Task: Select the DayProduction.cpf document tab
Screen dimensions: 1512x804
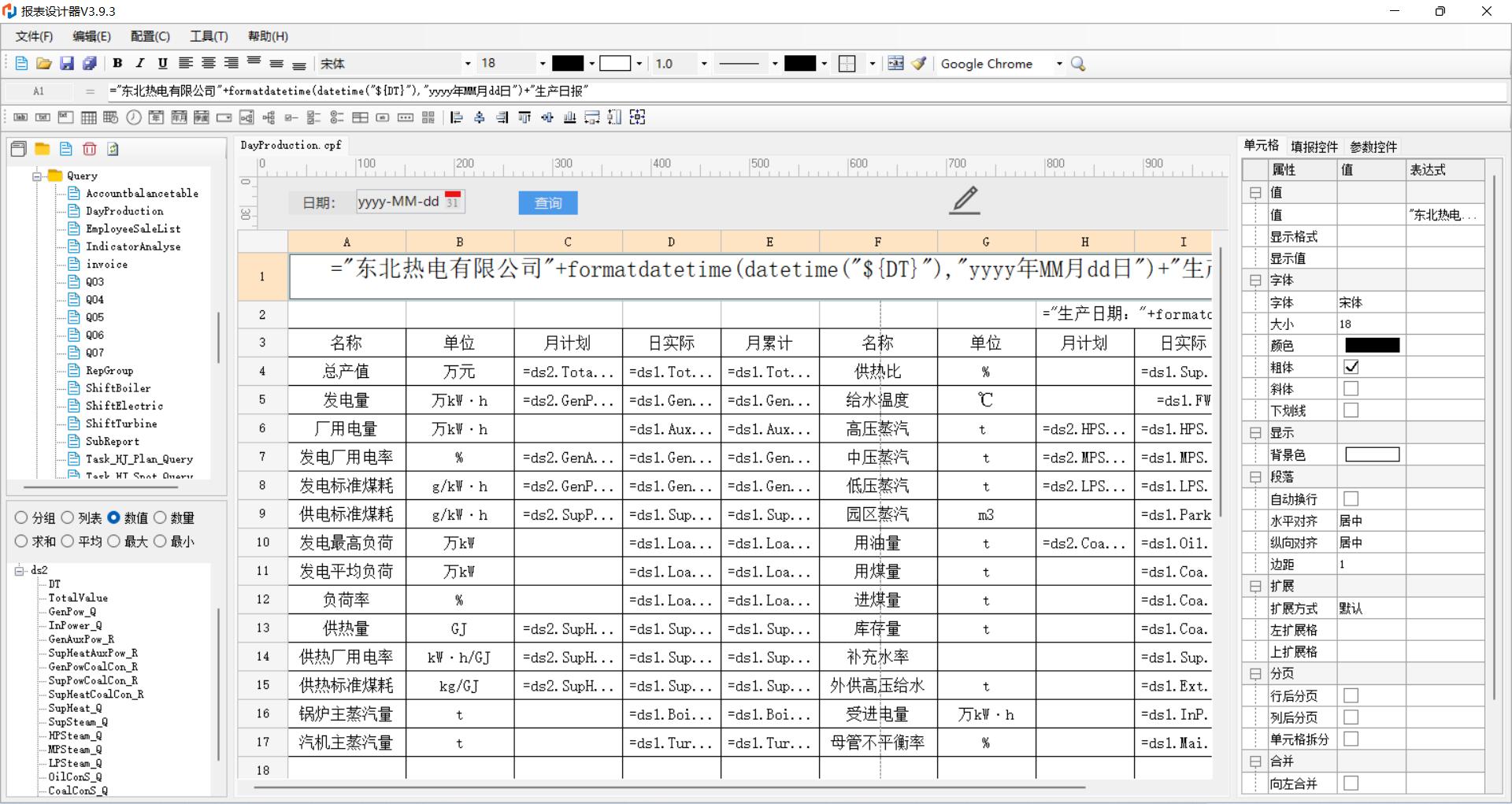Action: click(291, 145)
